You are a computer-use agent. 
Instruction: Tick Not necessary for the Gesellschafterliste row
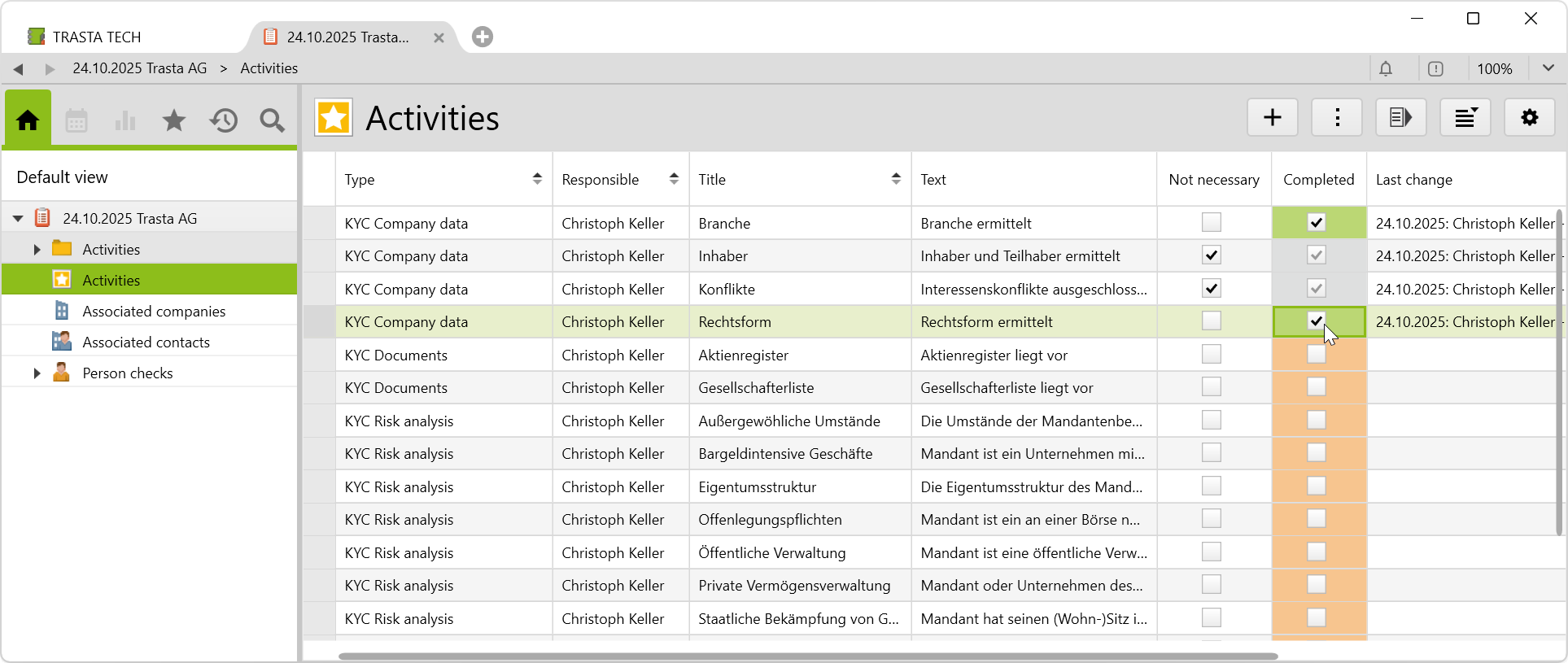pos(1211,387)
